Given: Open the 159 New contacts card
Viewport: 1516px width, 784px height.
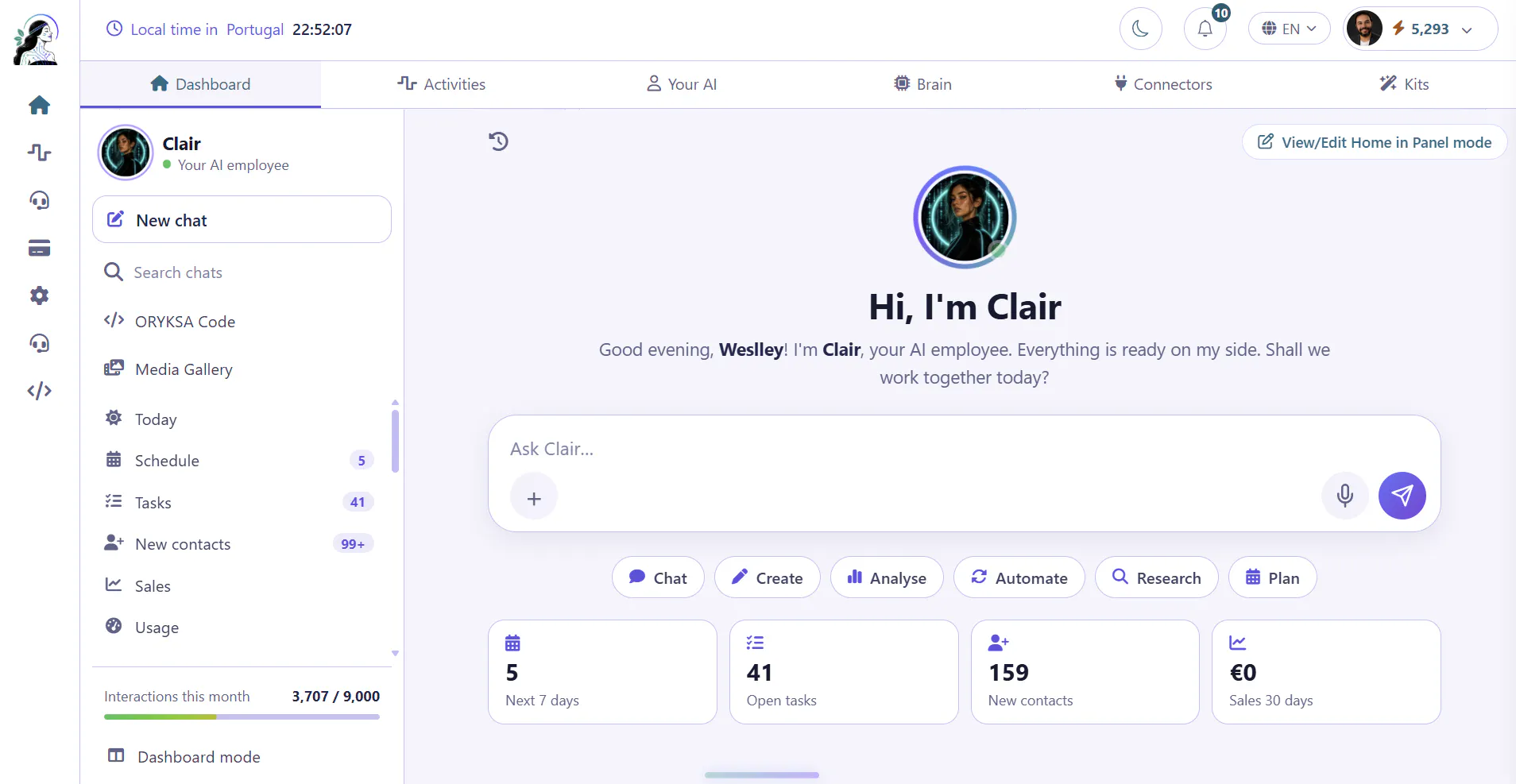Looking at the screenshot, I should click(x=1085, y=672).
